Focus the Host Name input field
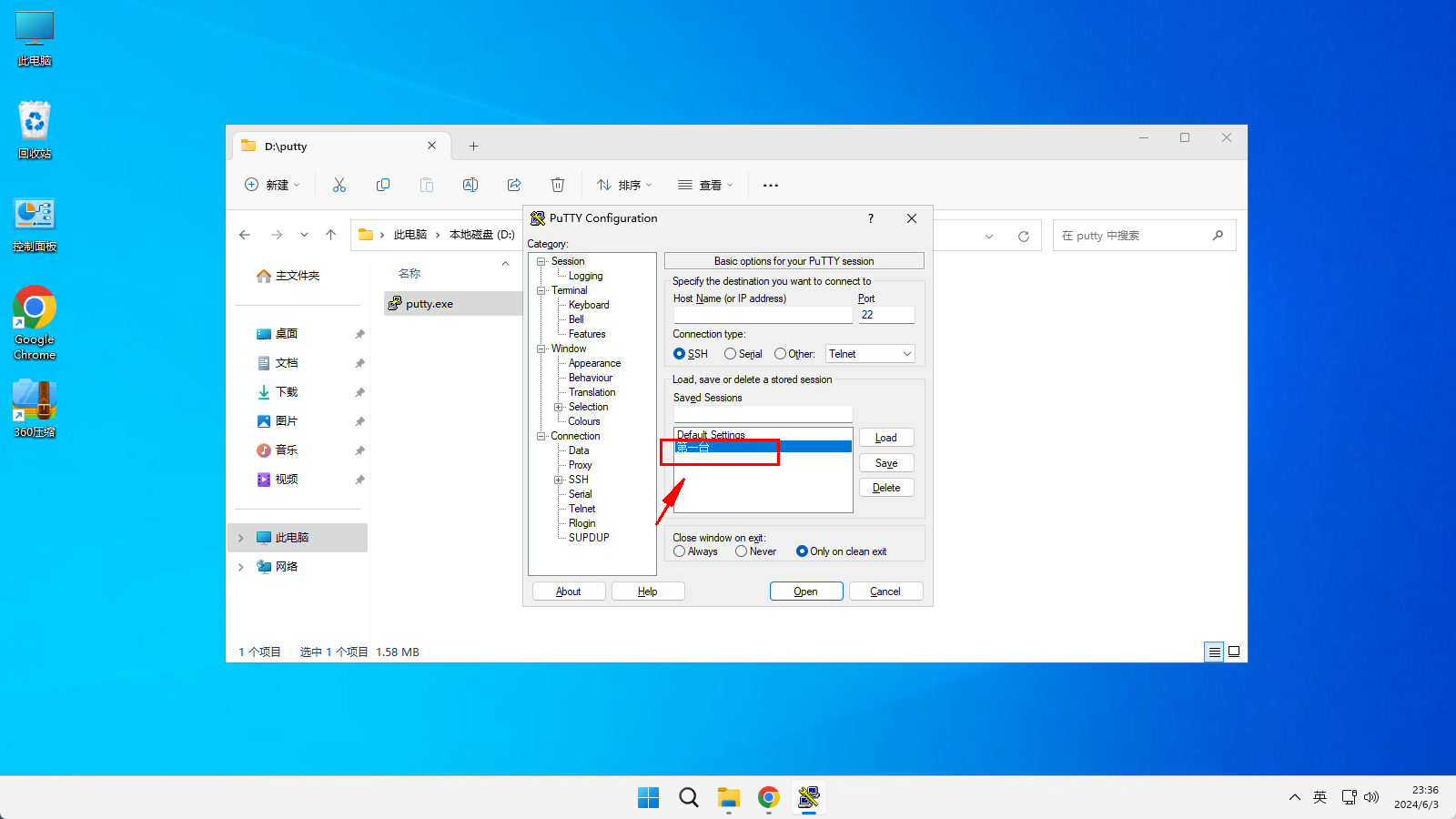 (763, 315)
